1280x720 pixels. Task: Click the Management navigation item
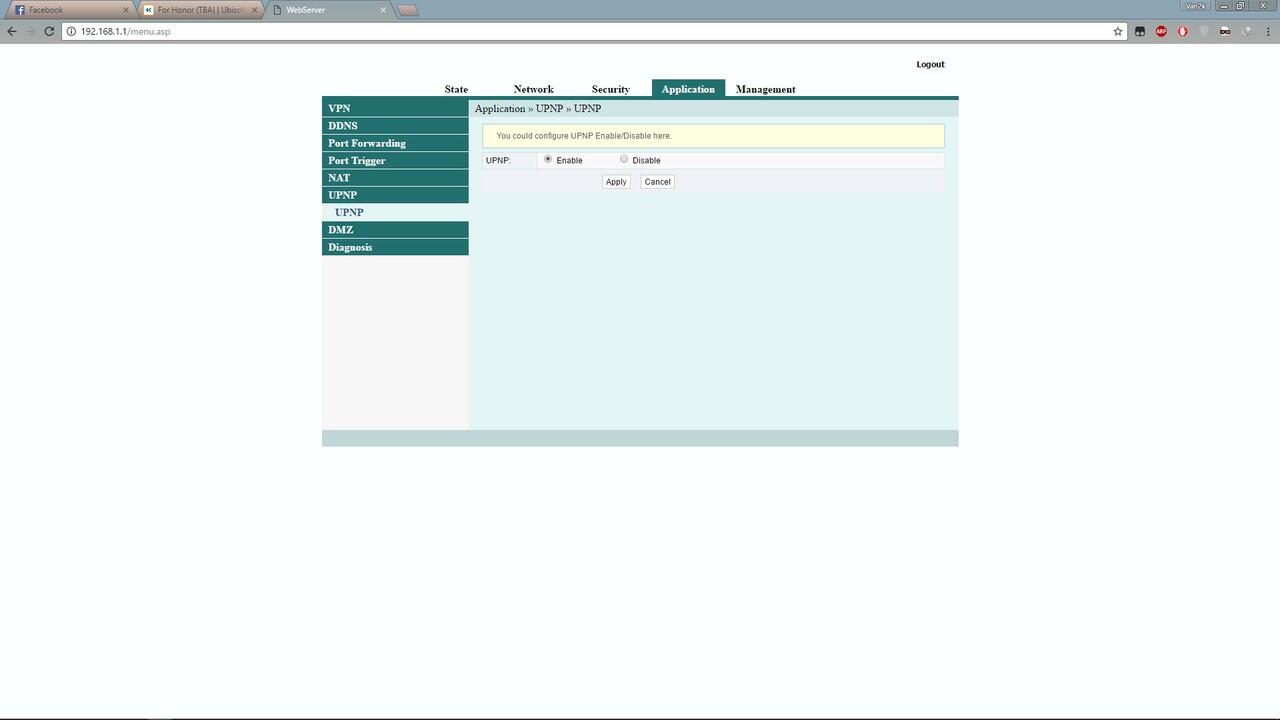765,89
